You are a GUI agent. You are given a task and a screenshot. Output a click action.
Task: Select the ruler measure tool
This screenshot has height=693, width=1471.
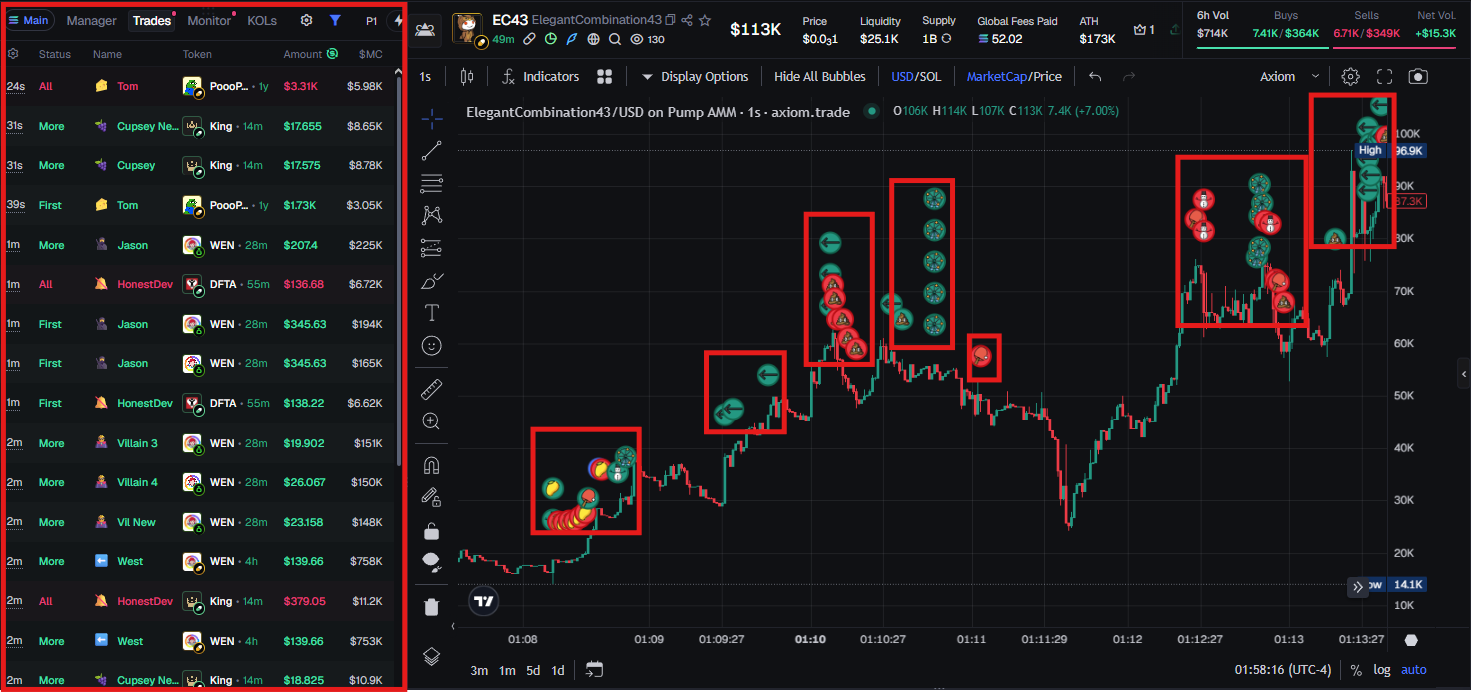click(x=432, y=388)
